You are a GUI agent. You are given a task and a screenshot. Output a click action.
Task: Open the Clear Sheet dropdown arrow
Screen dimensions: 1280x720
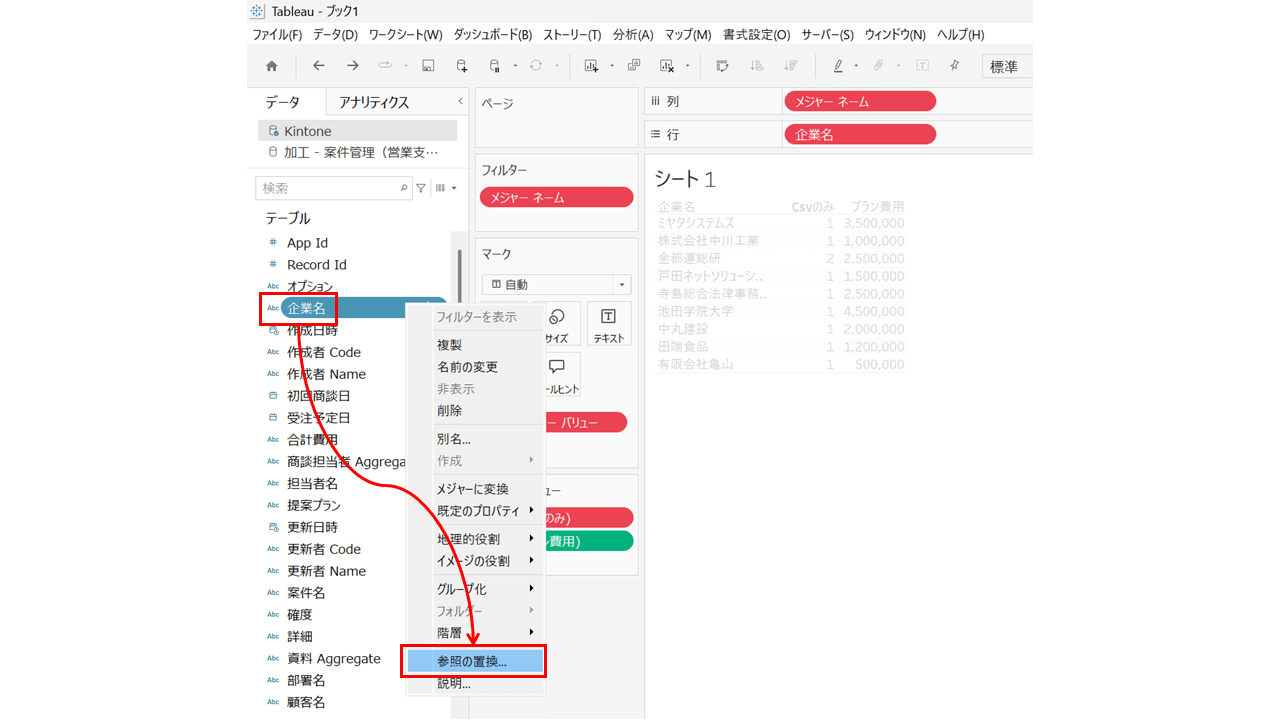(688, 66)
